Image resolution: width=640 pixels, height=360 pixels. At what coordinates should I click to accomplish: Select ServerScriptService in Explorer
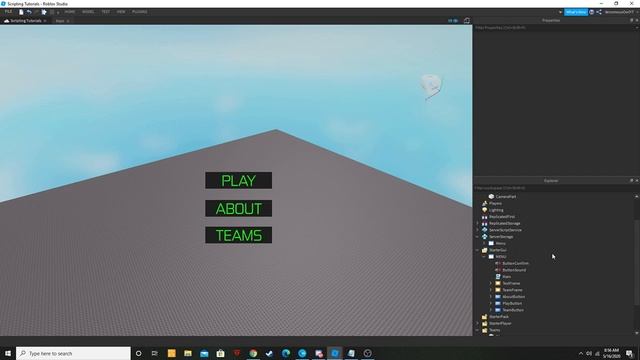click(x=505, y=230)
